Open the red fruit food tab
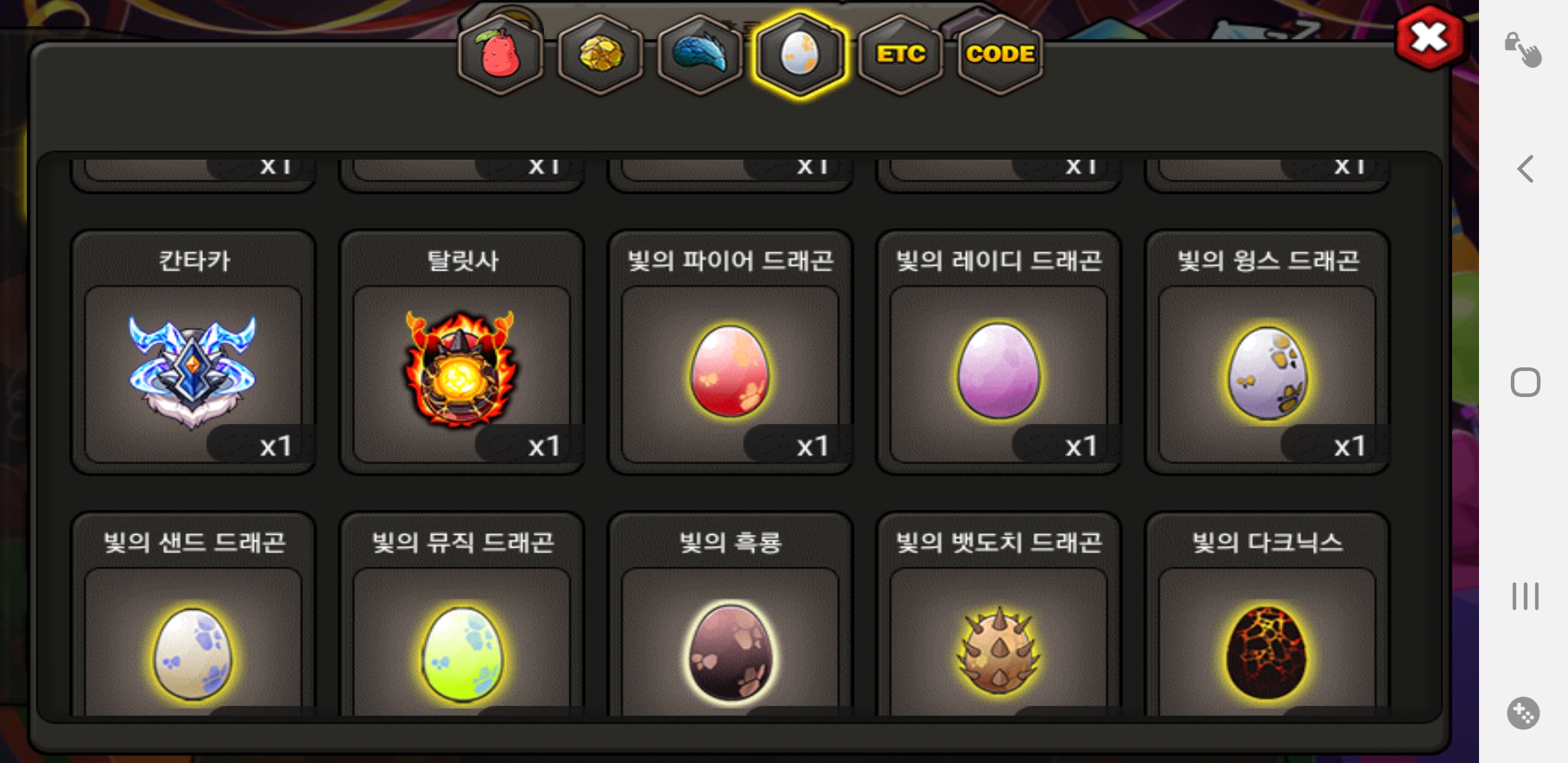This screenshot has width=1568, height=763. [x=501, y=54]
